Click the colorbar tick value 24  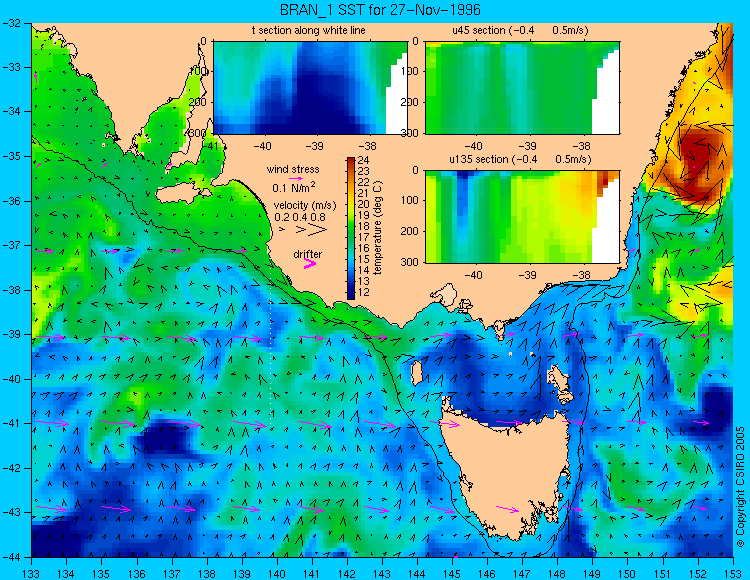tap(364, 160)
